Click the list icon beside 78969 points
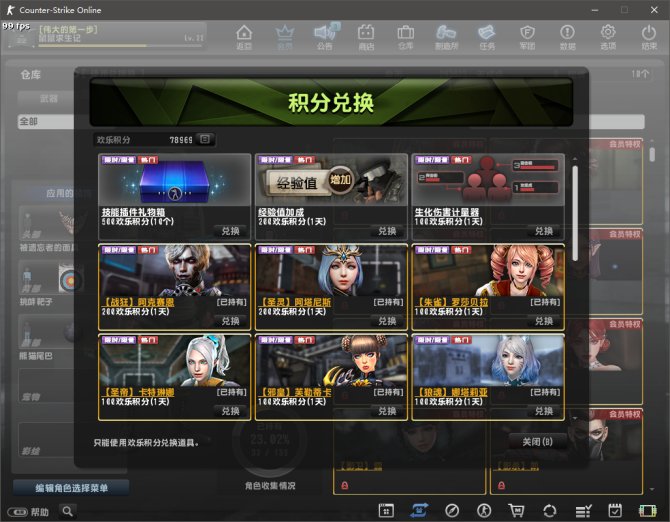This screenshot has height=522, width=670. pyautogui.click(x=205, y=139)
